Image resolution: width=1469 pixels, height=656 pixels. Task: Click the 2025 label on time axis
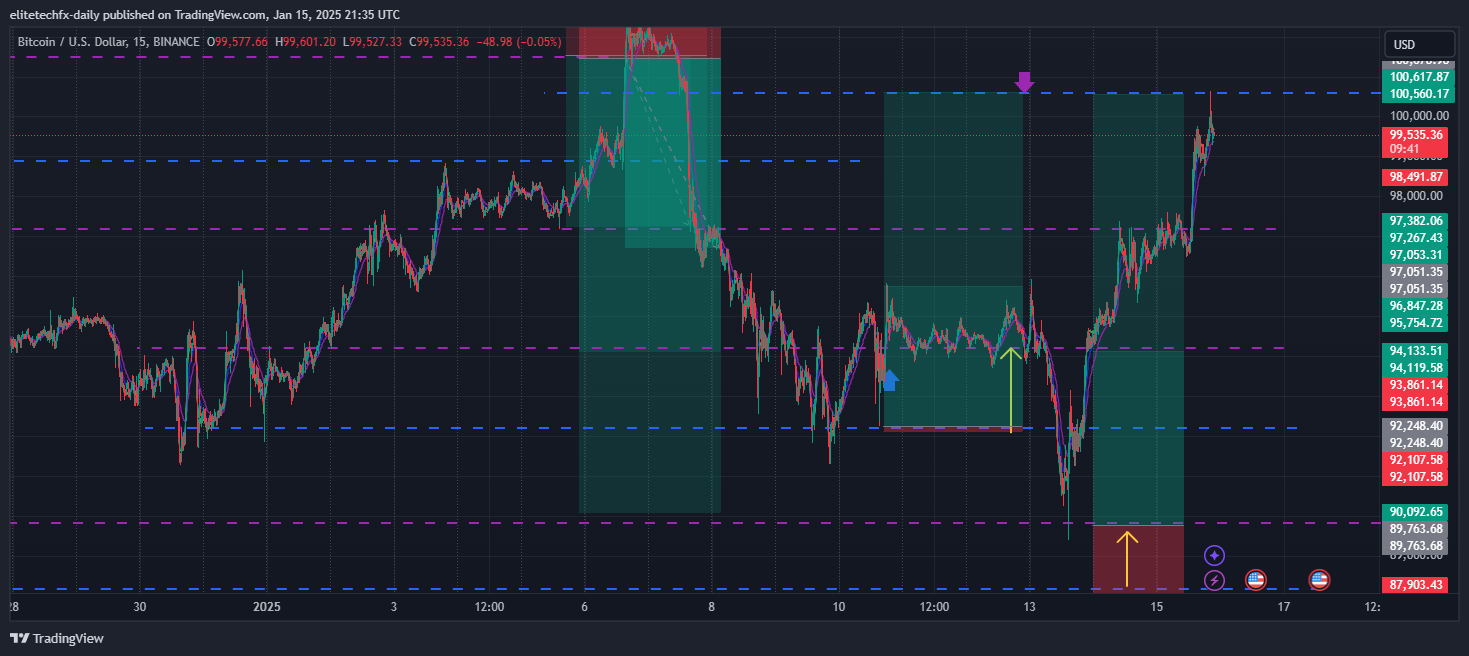tap(267, 607)
